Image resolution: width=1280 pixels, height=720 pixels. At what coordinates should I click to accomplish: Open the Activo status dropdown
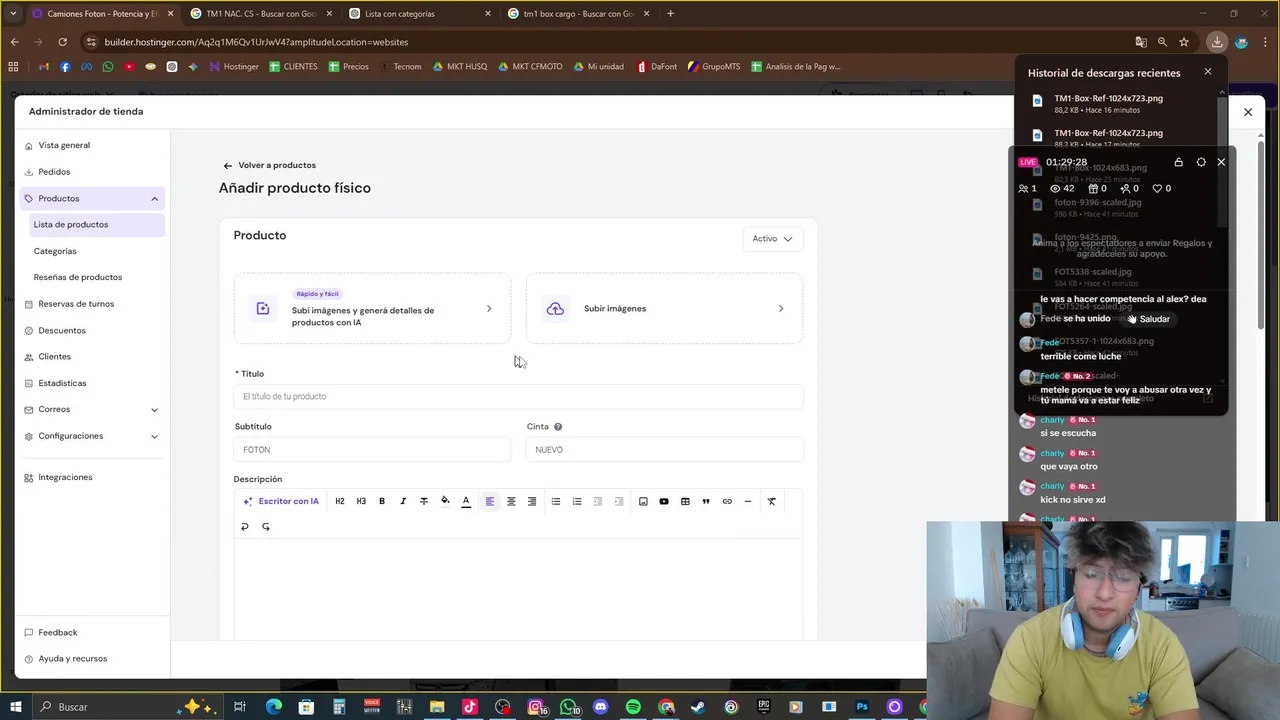pyautogui.click(x=772, y=239)
